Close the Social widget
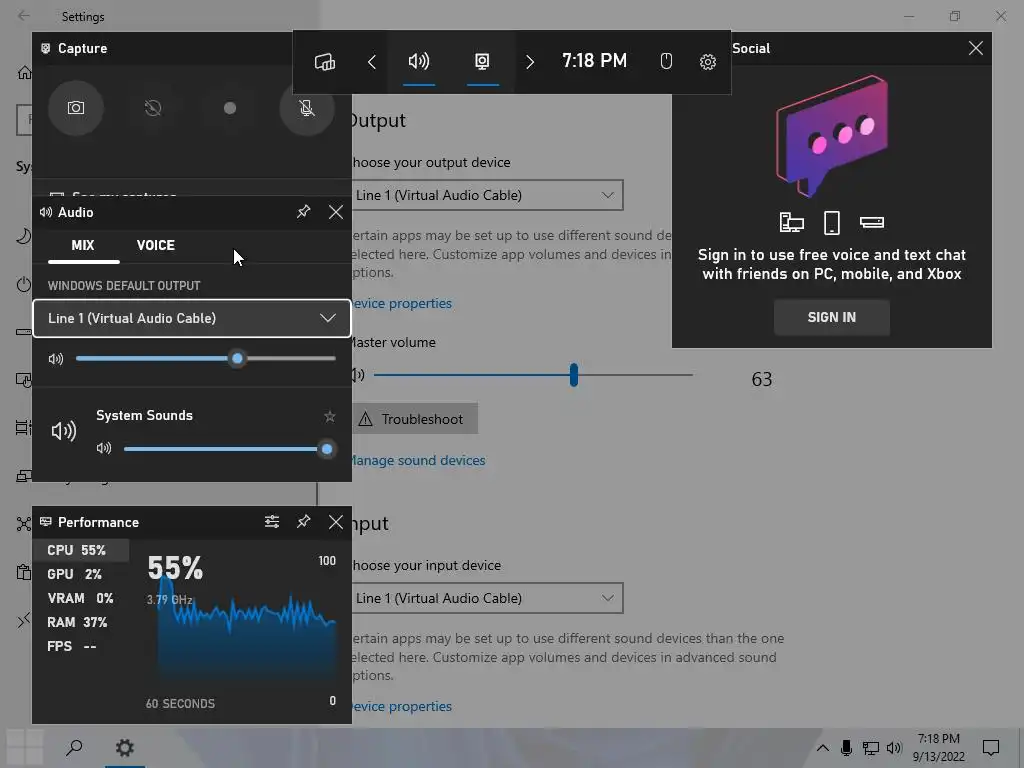This screenshot has width=1024, height=768. pyautogui.click(x=976, y=48)
